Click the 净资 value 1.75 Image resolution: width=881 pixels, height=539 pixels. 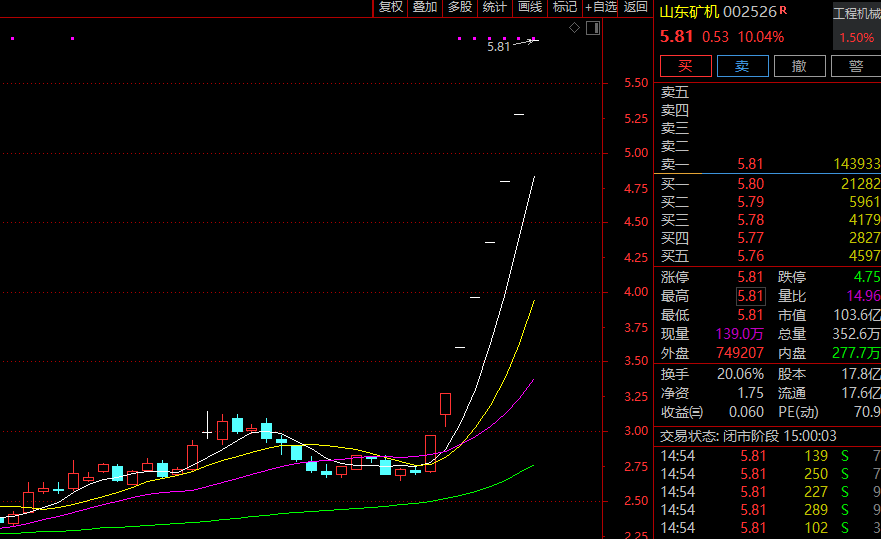tap(751, 393)
